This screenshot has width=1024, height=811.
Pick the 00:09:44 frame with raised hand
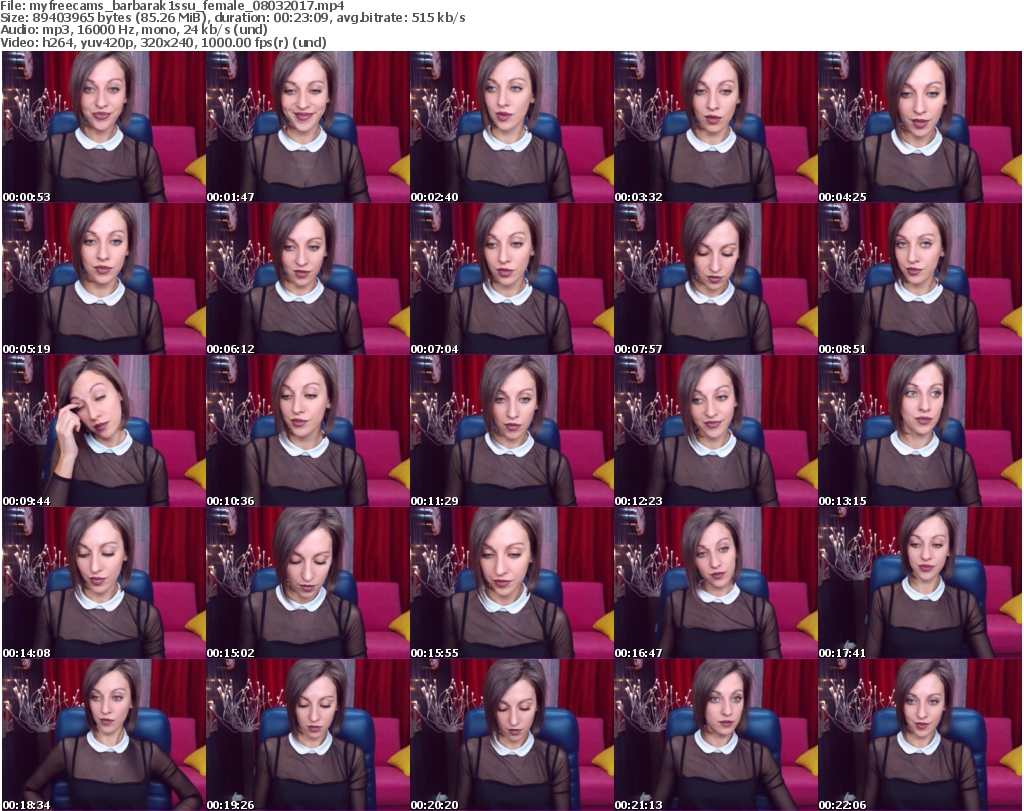(x=104, y=431)
